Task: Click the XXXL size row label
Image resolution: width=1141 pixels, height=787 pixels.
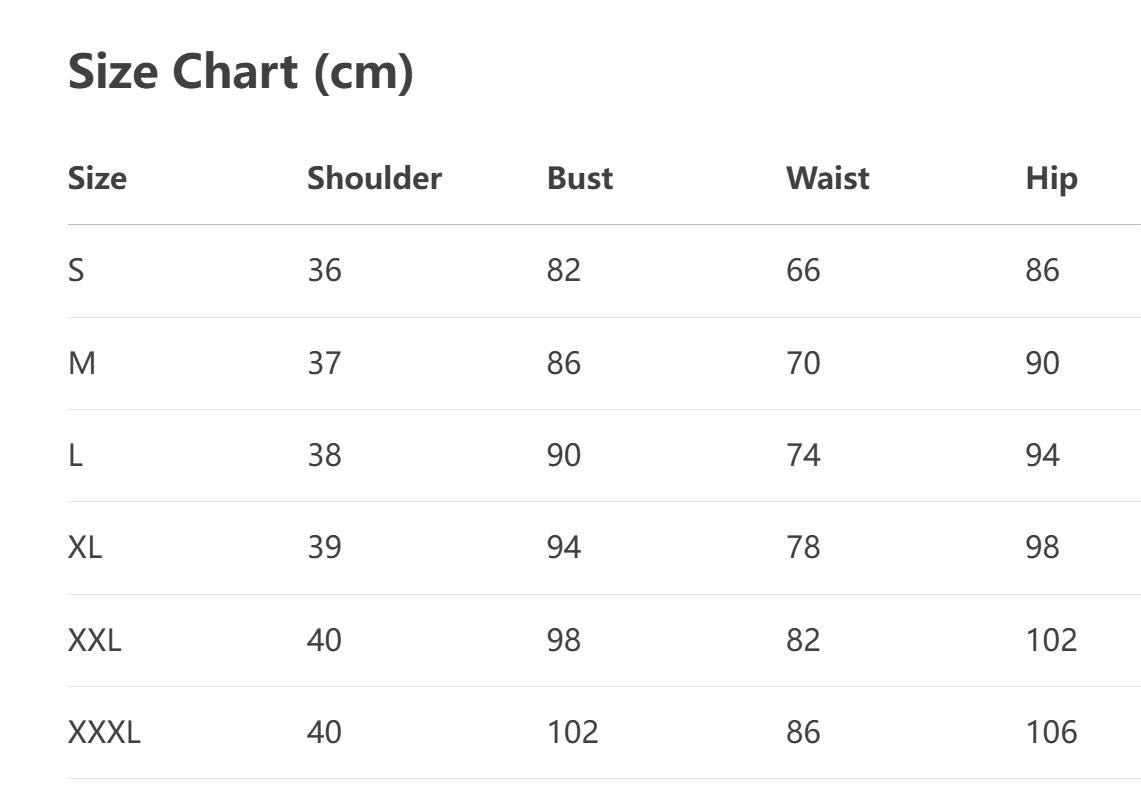Action: click(x=104, y=732)
